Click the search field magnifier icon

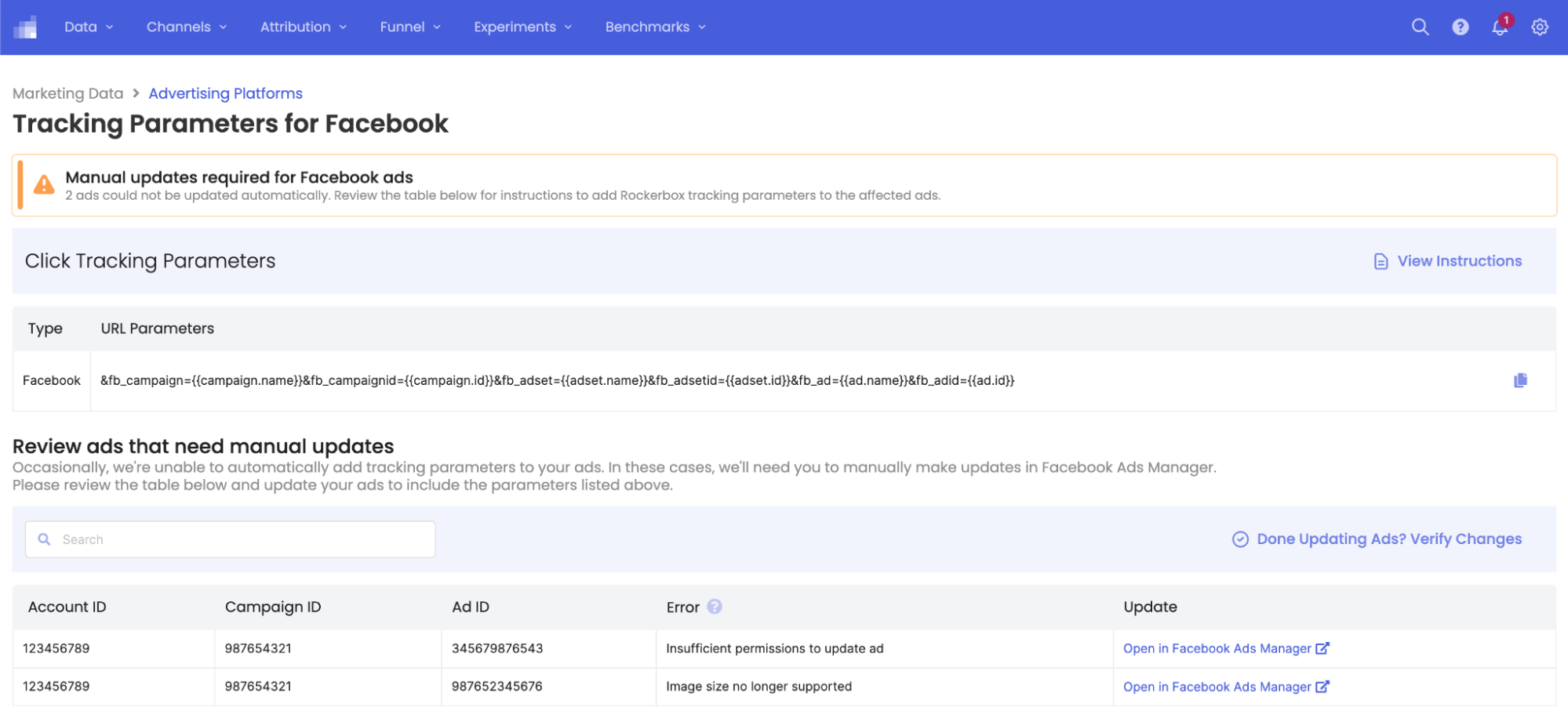[45, 539]
